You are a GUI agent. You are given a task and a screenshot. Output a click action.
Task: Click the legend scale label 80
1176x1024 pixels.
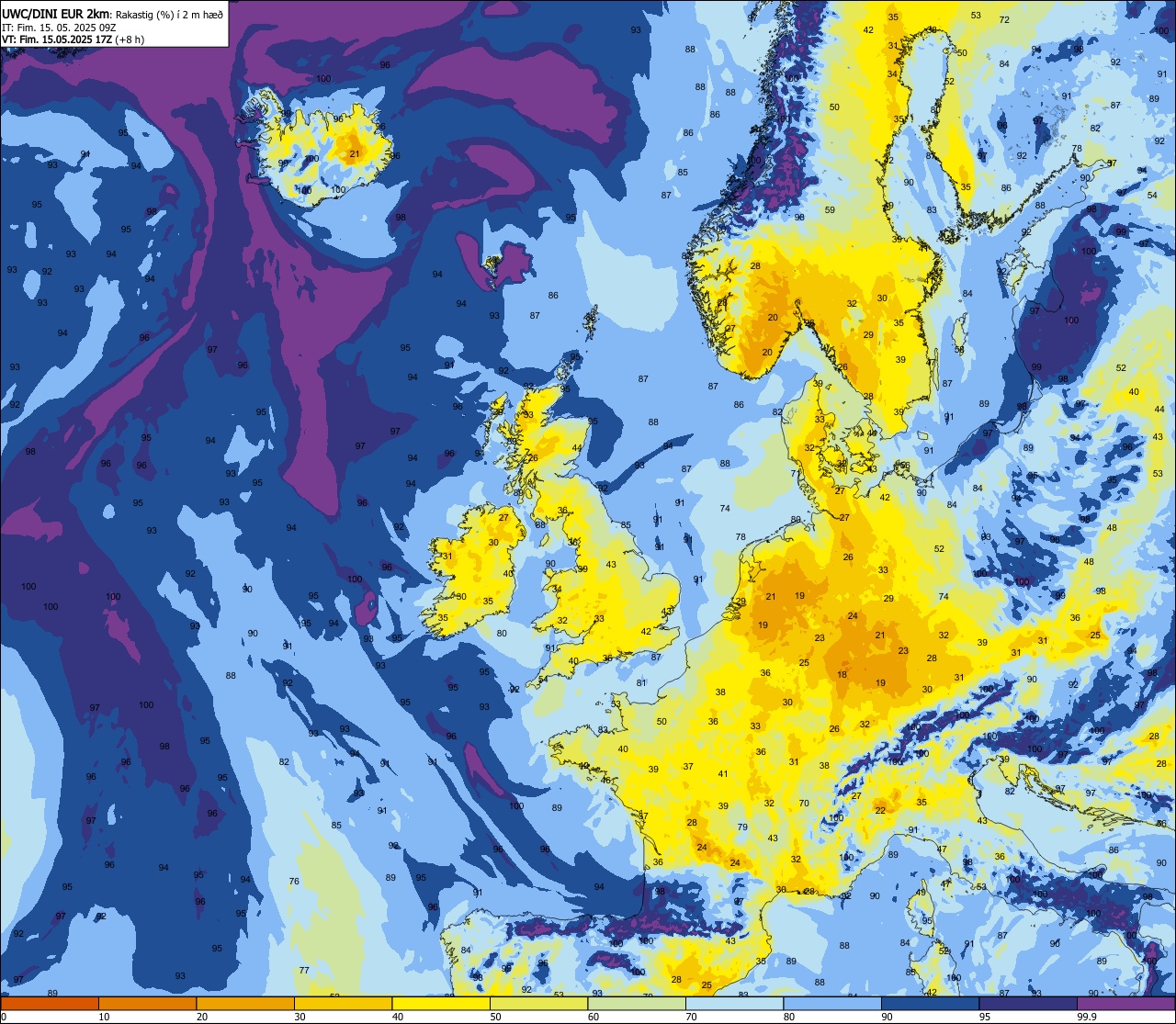789,1017
